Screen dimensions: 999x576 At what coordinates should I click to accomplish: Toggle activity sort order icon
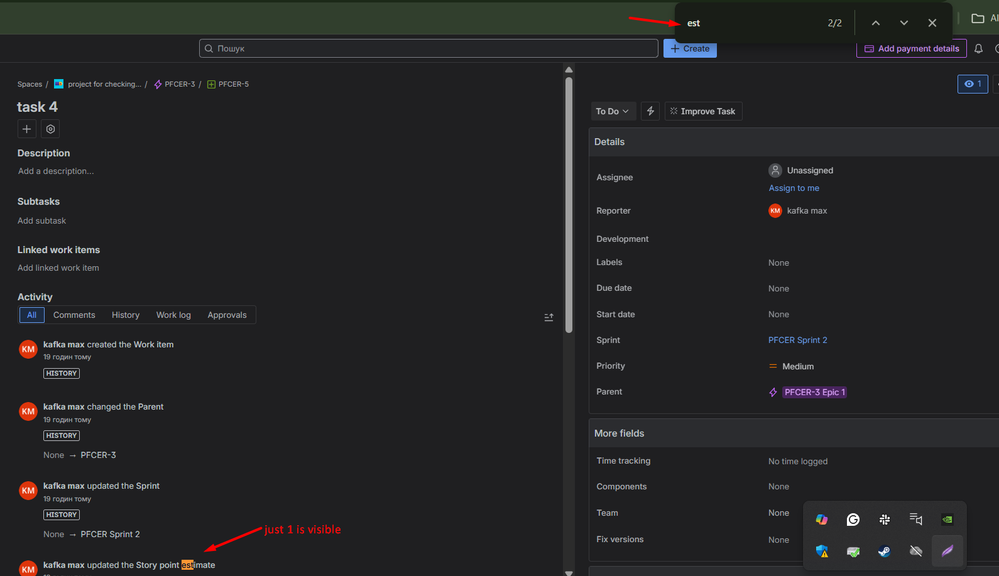[549, 317]
